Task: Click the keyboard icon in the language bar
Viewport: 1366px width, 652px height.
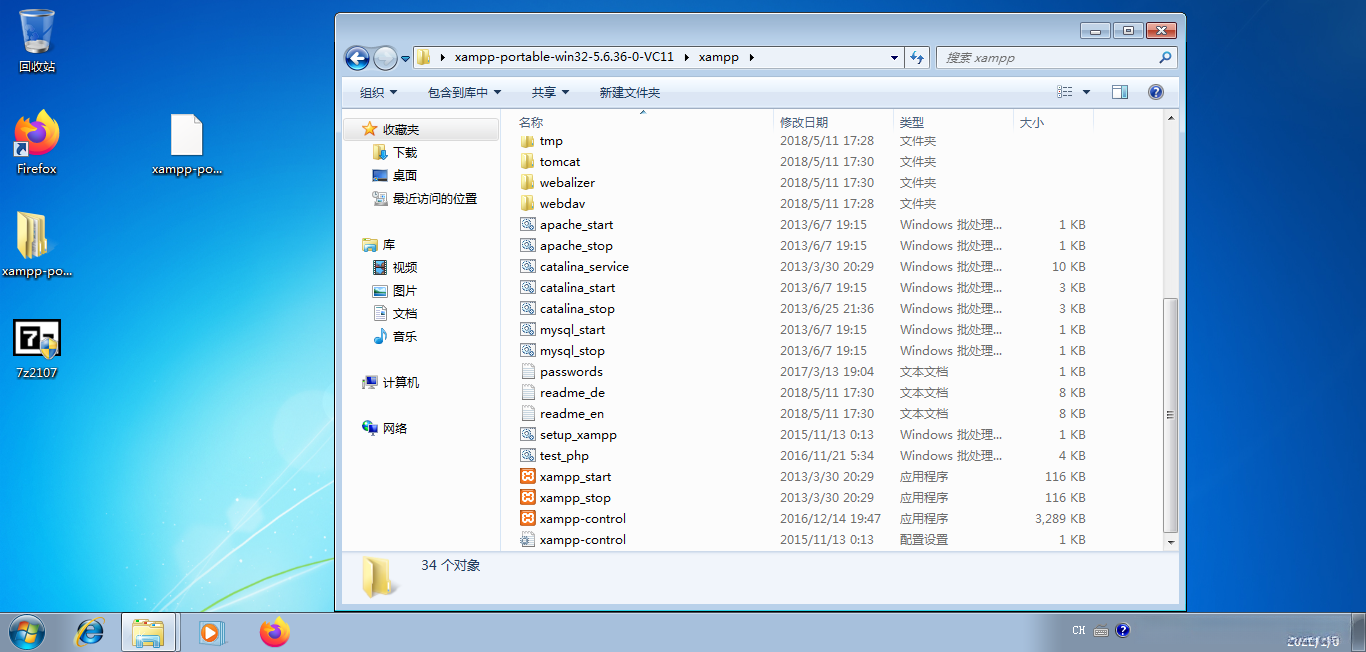Action: 1101,631
